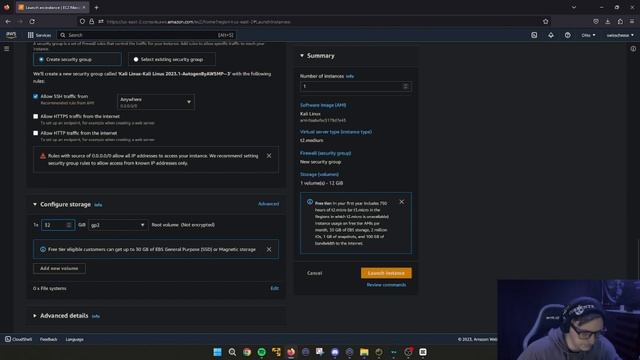
Task: Open new browser tab with plus icon
Action: tap(96, 7)
